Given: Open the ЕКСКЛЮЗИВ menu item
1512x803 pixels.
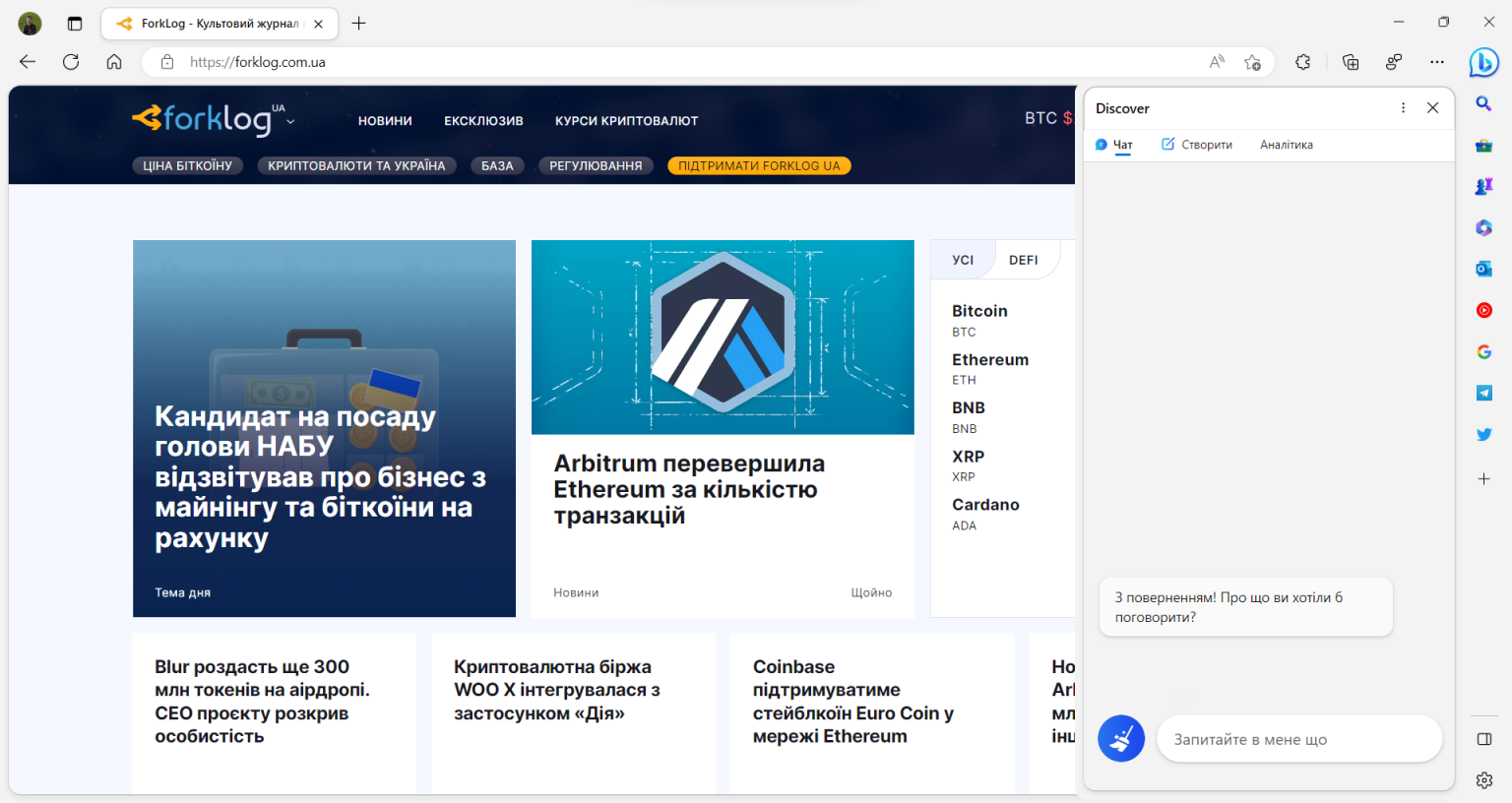Looking at the screenshot, I should pyautogui.click(x=483, y=121).
